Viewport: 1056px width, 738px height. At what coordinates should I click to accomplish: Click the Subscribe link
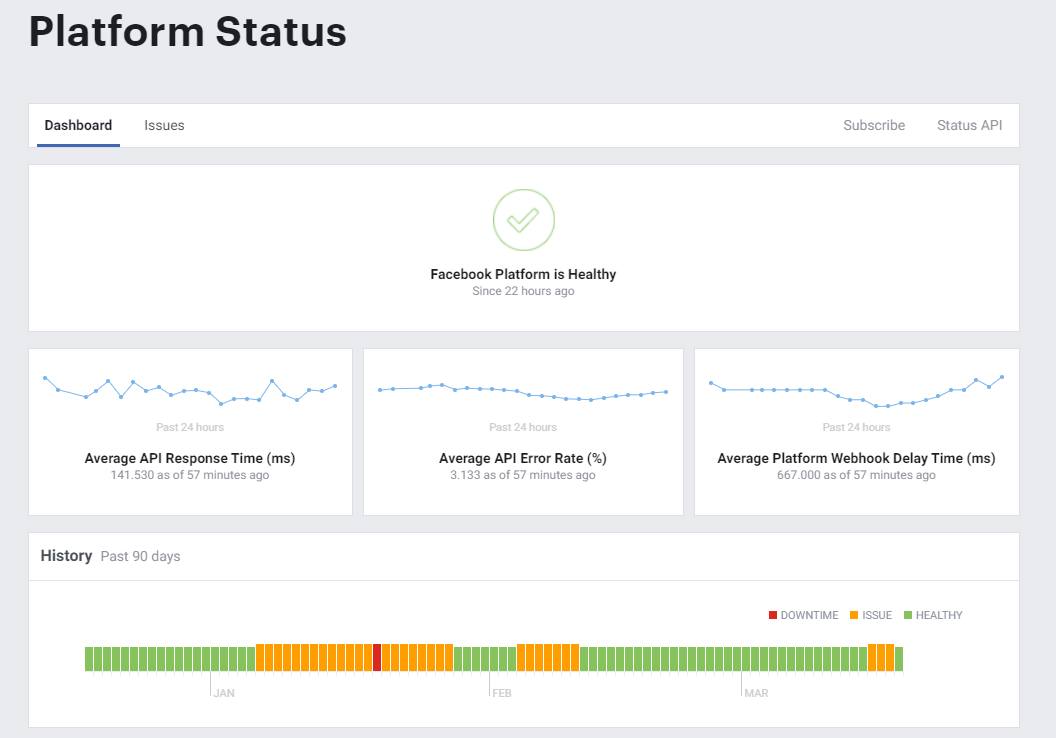click(x=873, y=126)
